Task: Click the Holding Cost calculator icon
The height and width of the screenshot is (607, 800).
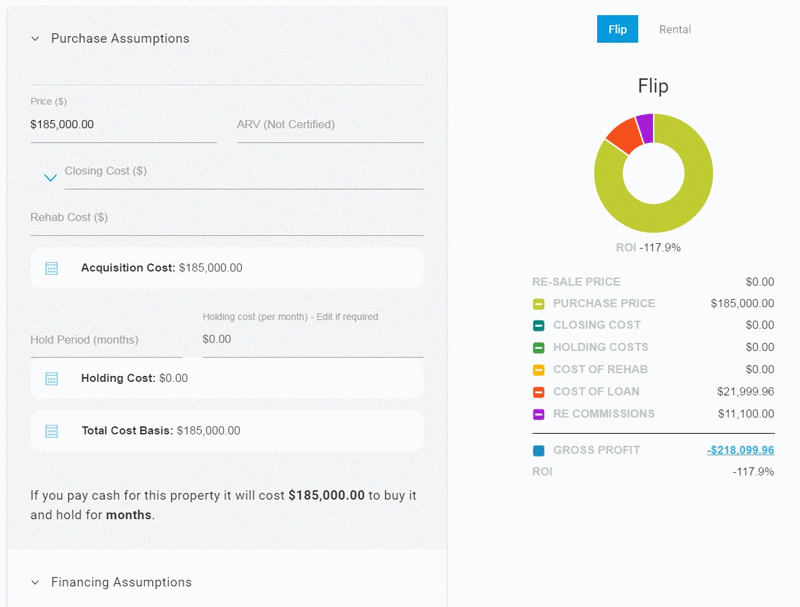Action: tap(51, 378)
